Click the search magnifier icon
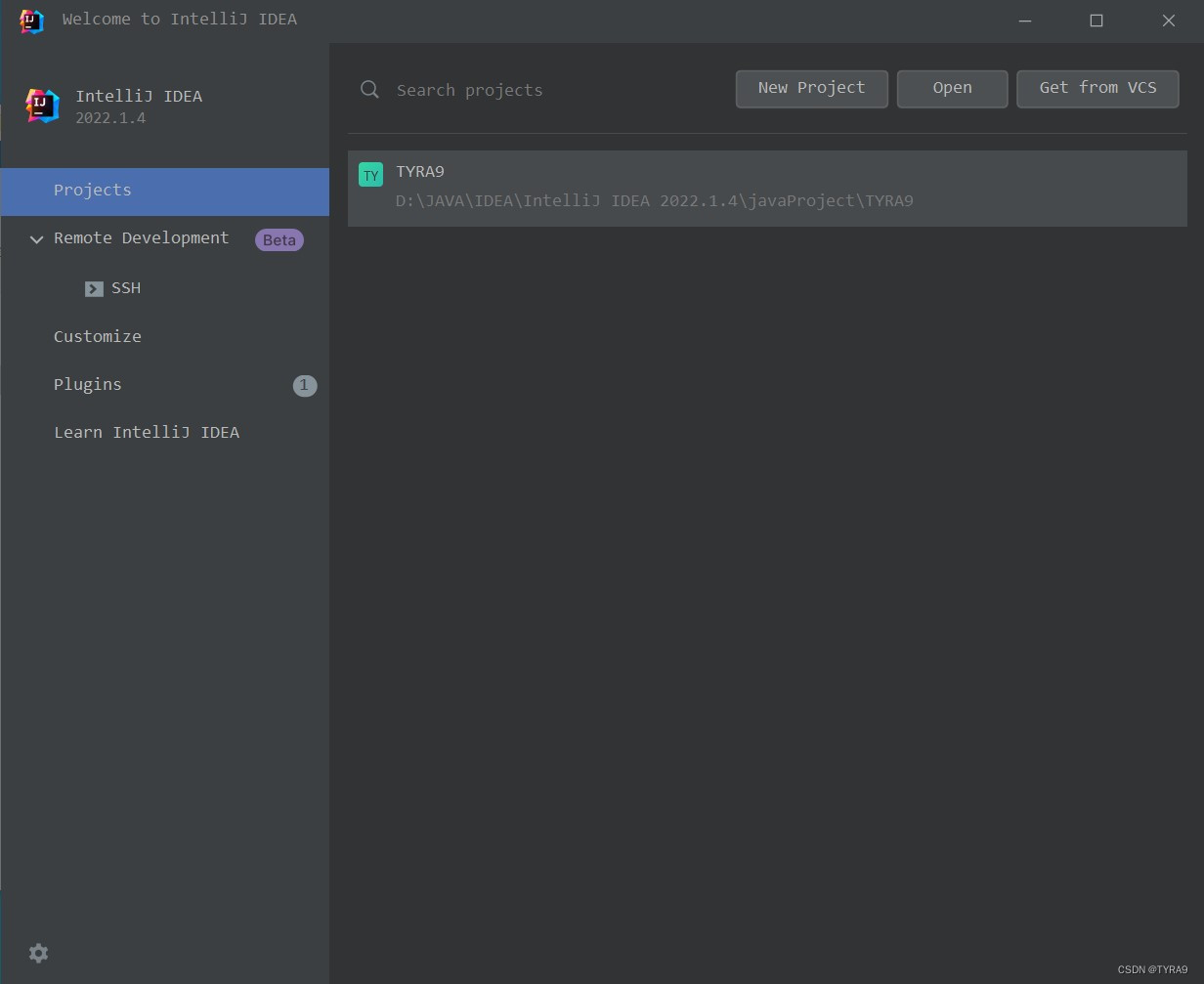Screen dimensions: 1204x984 coord(369,90)
